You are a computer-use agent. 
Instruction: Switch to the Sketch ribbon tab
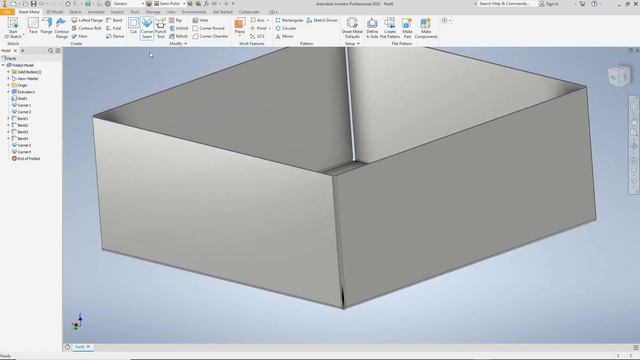click(75, 12)
